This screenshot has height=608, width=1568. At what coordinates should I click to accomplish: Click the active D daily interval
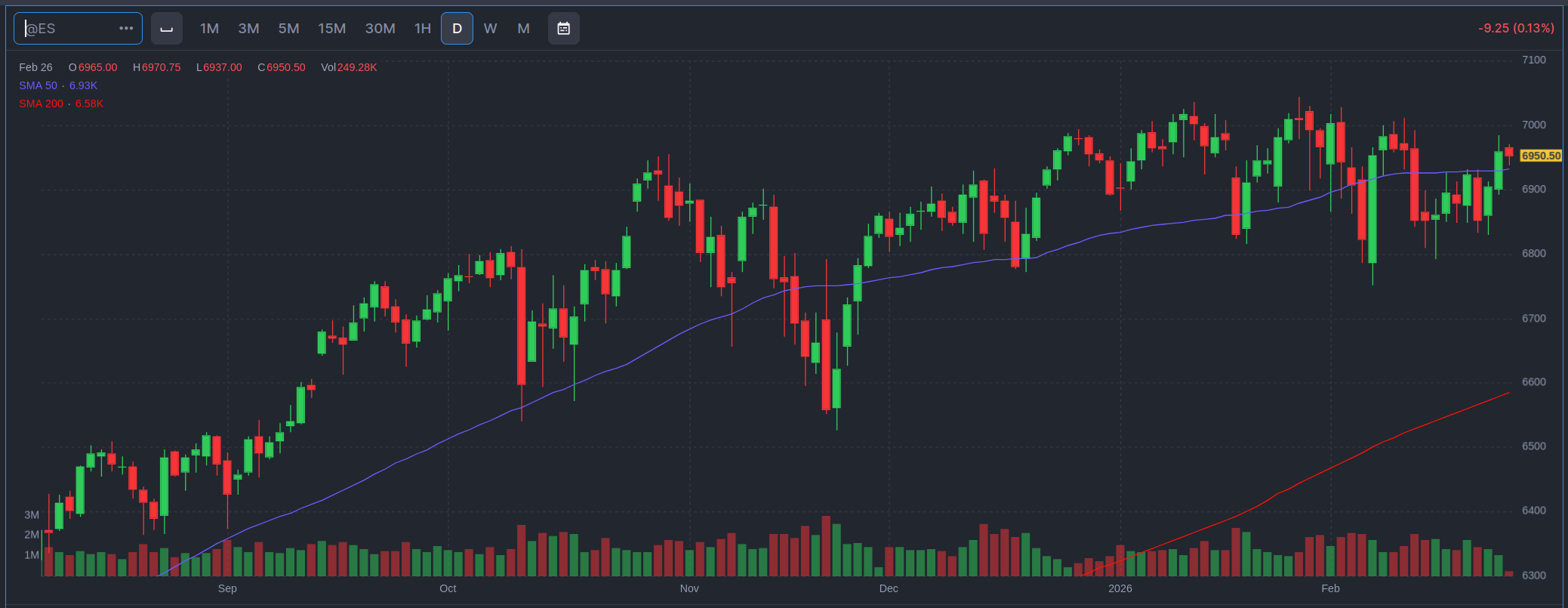(457, 29)
